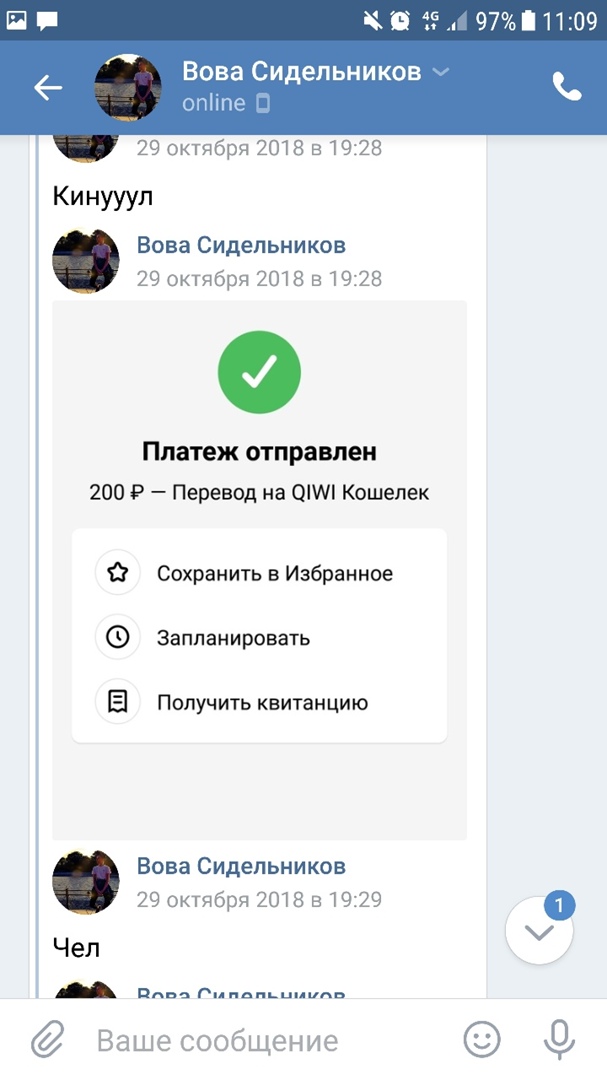Tap the back arrow in header

48,88
